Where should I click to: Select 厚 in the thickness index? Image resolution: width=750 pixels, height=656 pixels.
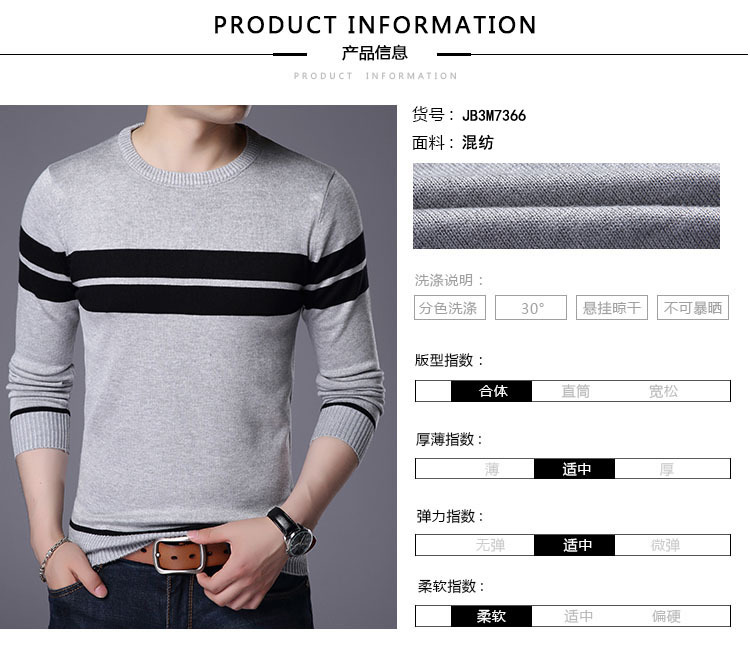pyautogui.click(x=666, y=469)
